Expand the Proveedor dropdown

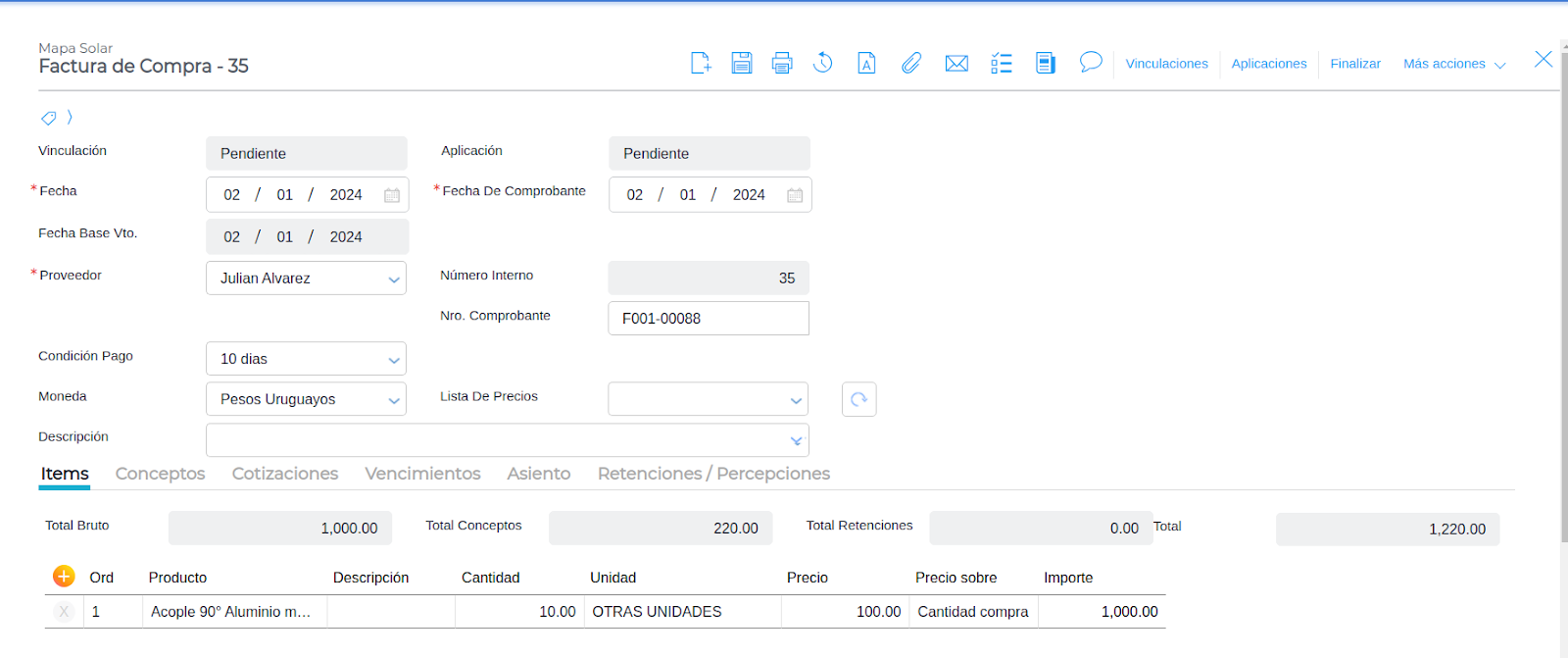[x=393, y=279]
